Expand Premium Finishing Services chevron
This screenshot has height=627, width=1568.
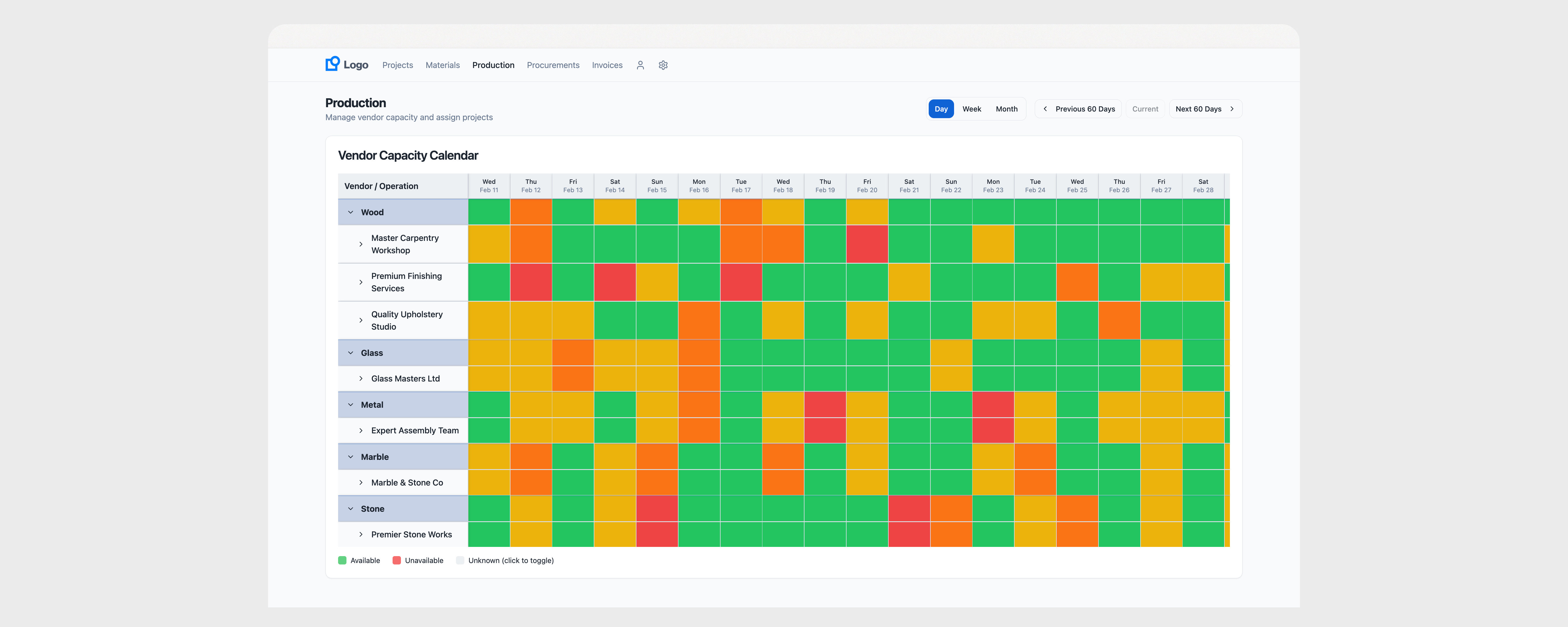[361, 282]
